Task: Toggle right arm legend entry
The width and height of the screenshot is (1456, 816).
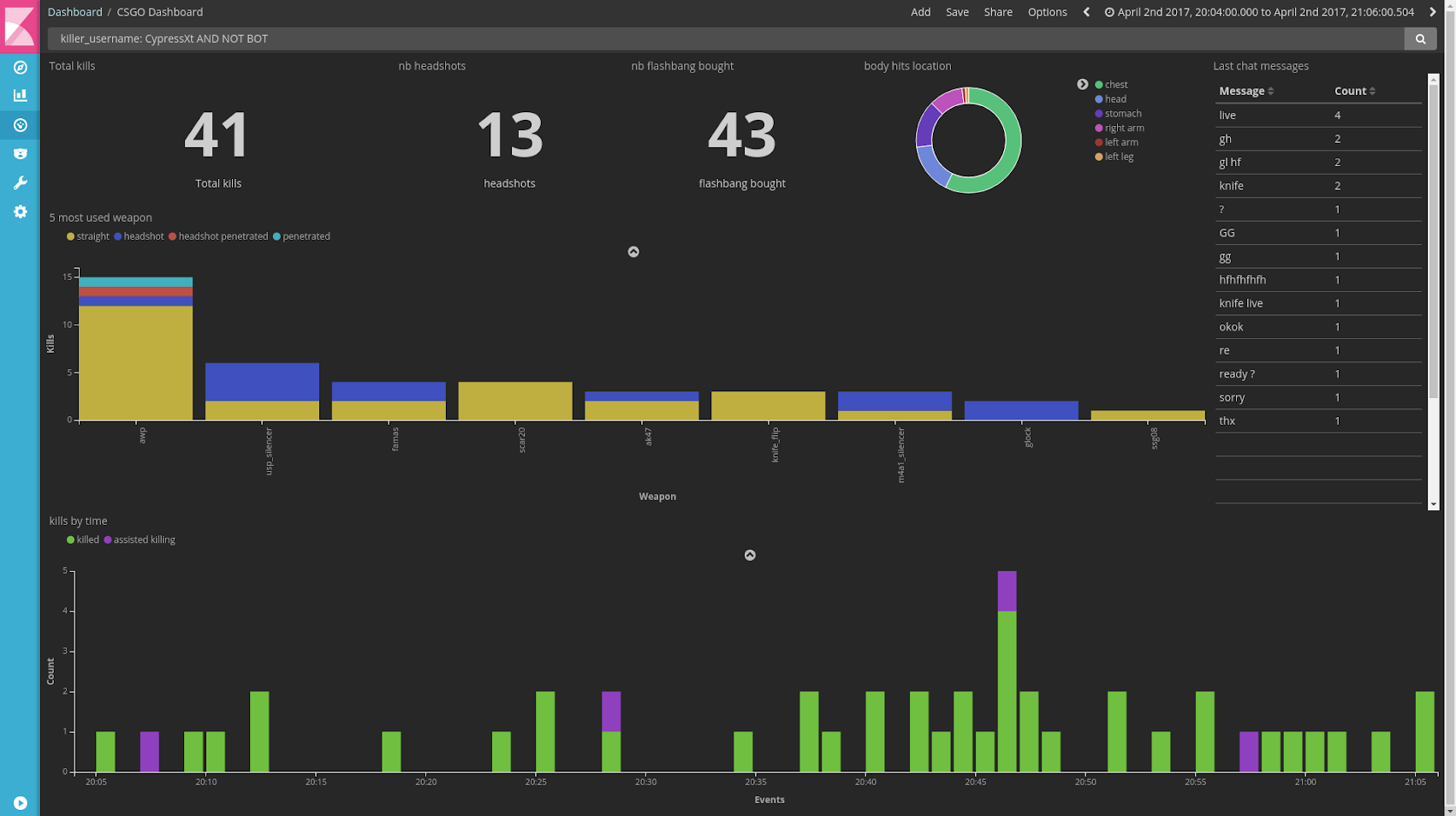Action: (x=1119, y=128)
